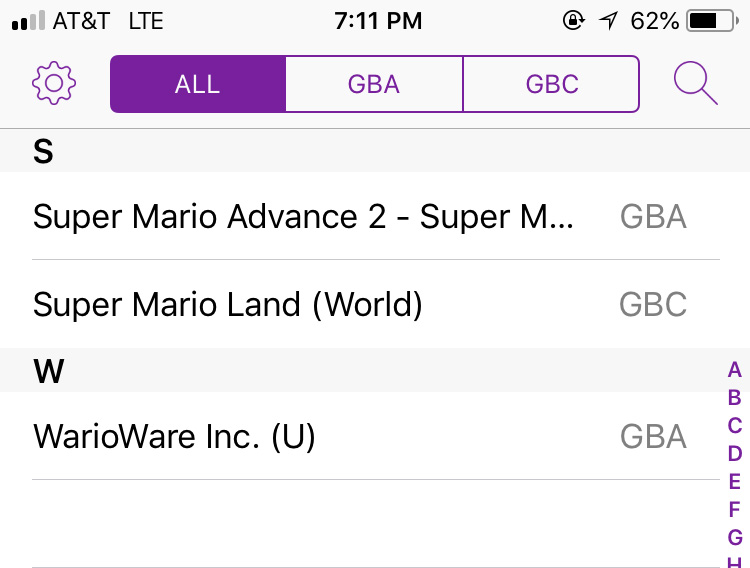Tap the magnifying glass search icon
This screenshot has width=750, height=568.
[x=695, y=83]
